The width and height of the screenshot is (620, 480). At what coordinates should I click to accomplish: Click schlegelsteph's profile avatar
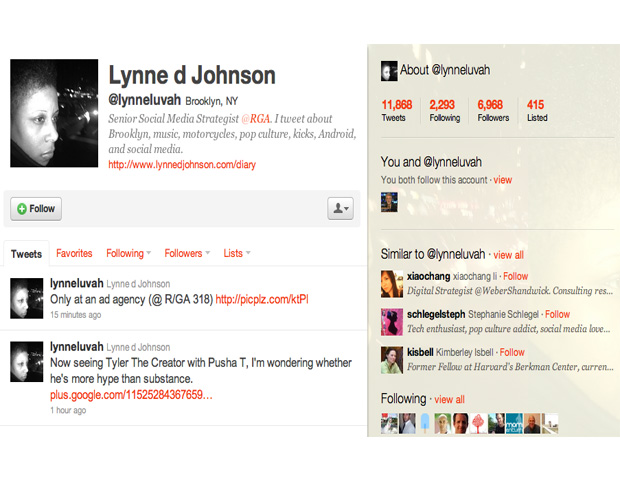click(x=391, y=321)
